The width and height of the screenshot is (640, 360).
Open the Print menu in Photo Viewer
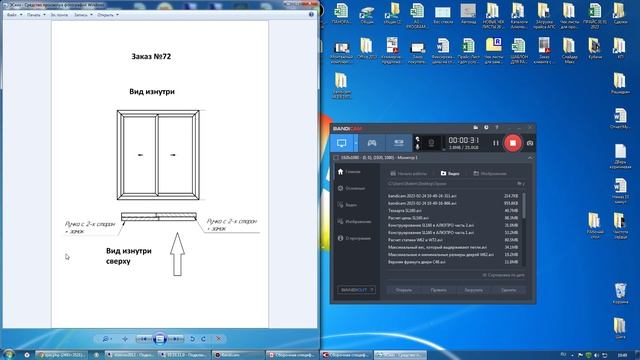pyautogui.click(x=36, y=15)
